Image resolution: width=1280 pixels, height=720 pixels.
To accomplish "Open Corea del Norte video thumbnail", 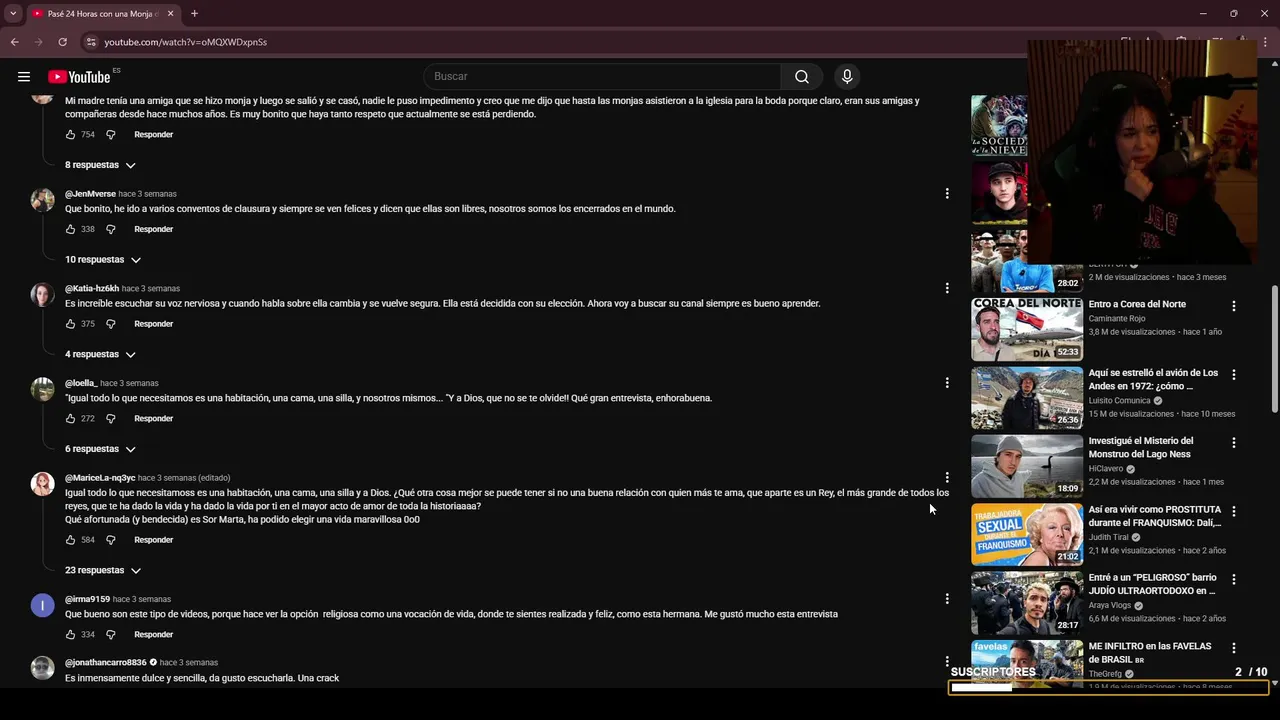I will pyautogui.click(x=1027, y=329).
